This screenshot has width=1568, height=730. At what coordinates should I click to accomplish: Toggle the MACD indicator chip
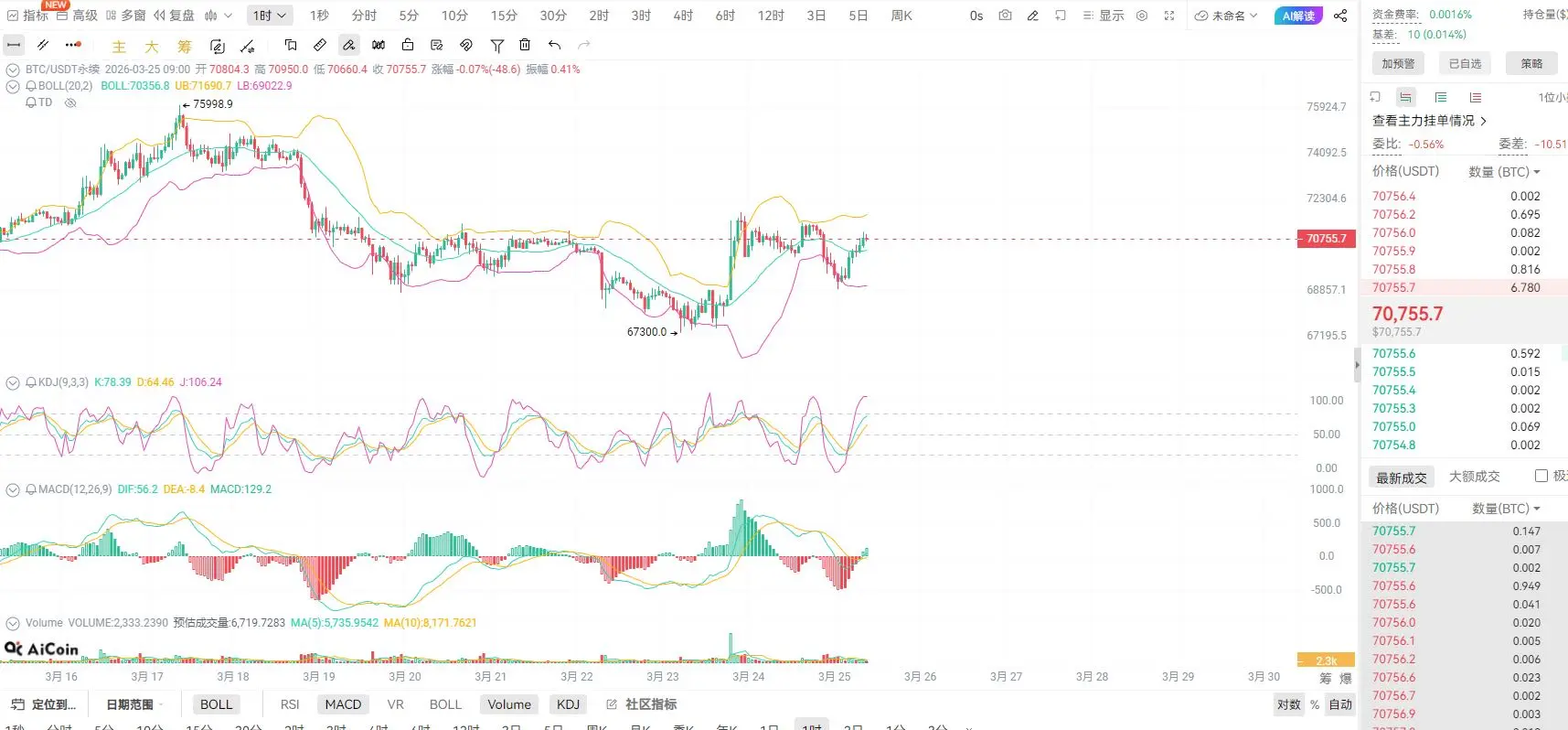[x=343, y=704]
